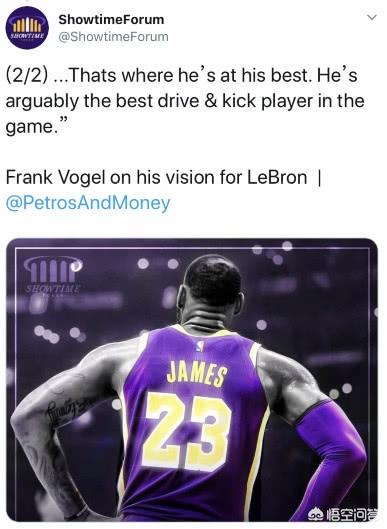Click the SHOWTIME text inside the avatar
The image size is (387, 529).
[x=27, y=35]
